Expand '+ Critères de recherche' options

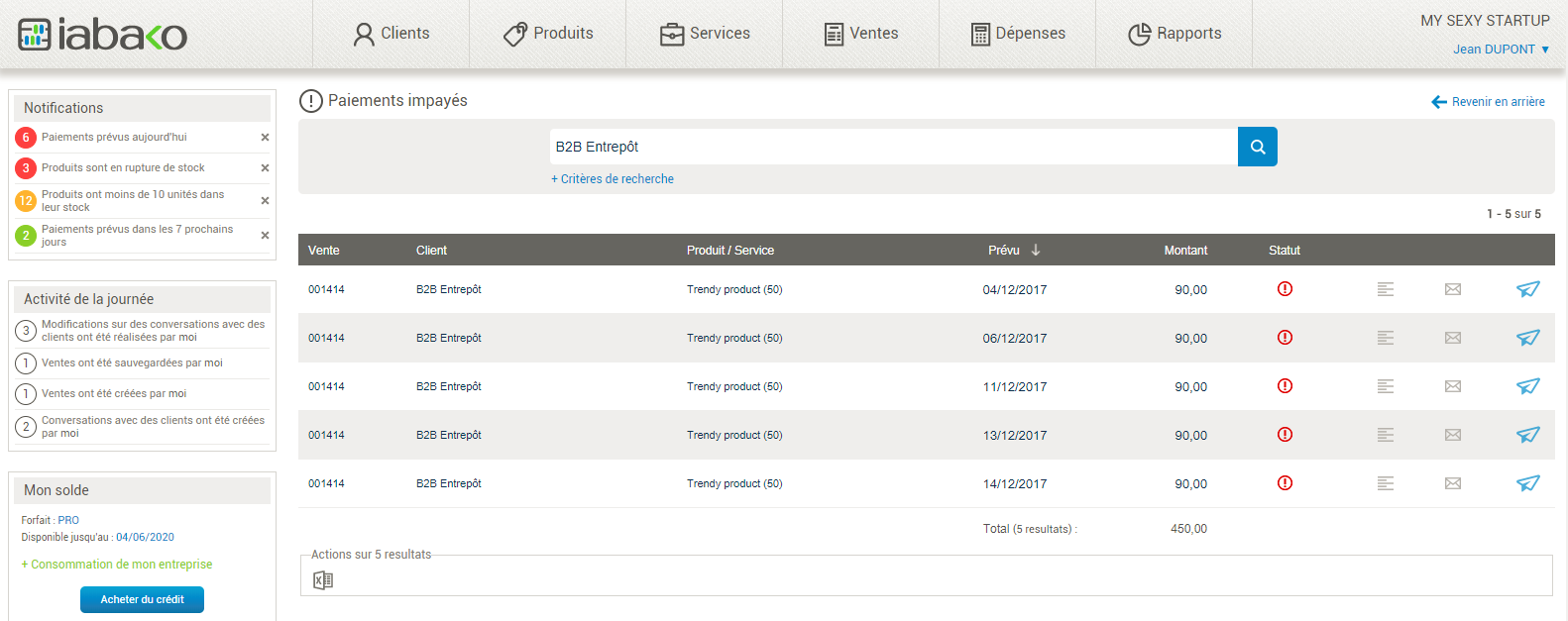tap(613, 179)
